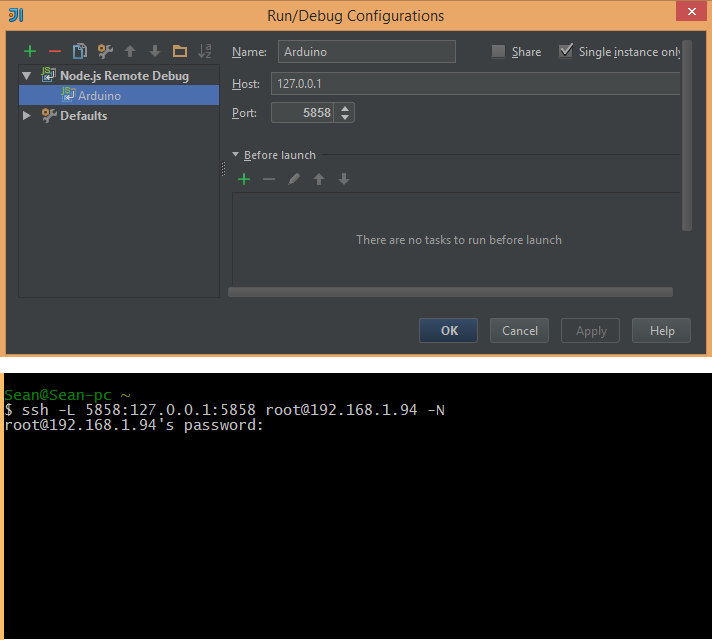Close the Run/Debug Configurations dialog
The height and width of the screenshot is (640, 712).
point(691,11)
